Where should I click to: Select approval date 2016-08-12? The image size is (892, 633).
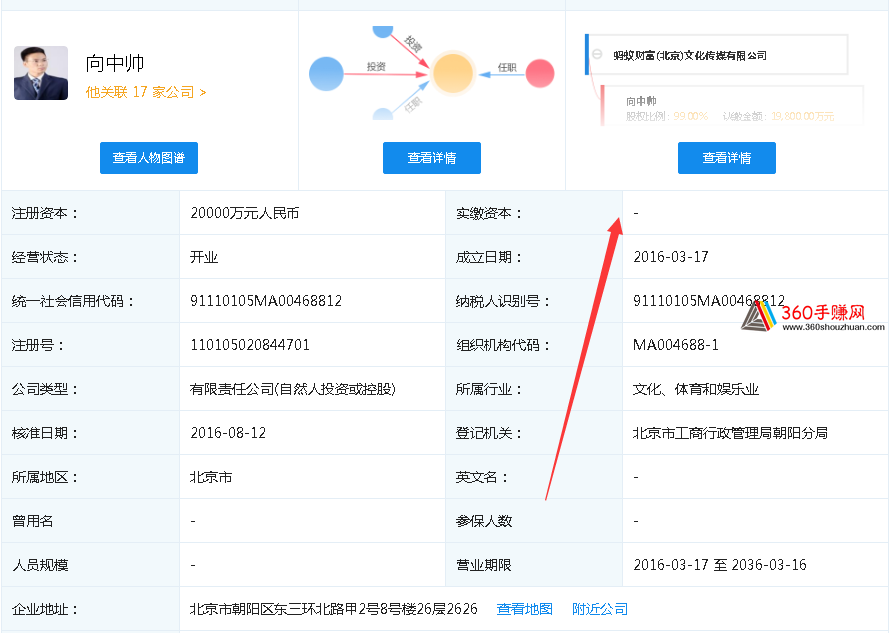pos(228,433)
